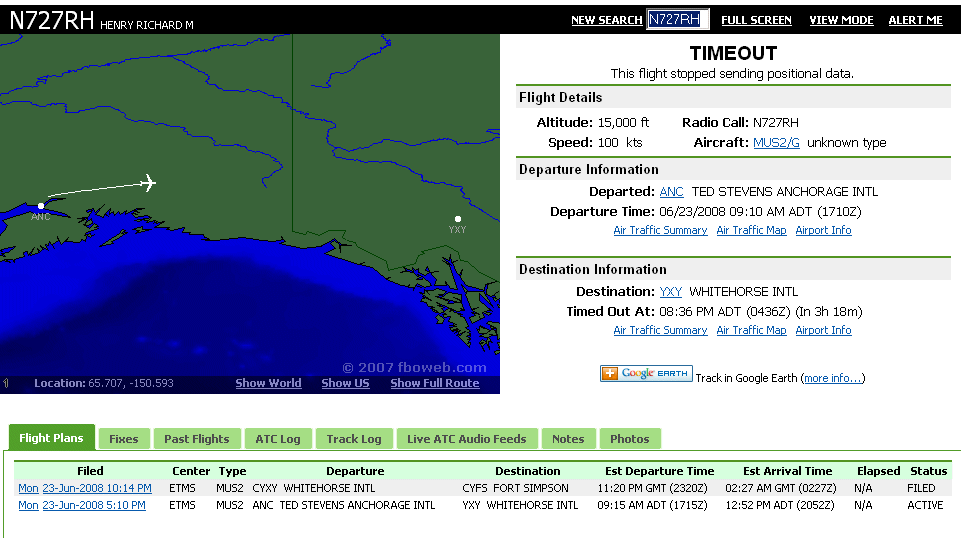Focus the tail number search field

click(677, 20)
